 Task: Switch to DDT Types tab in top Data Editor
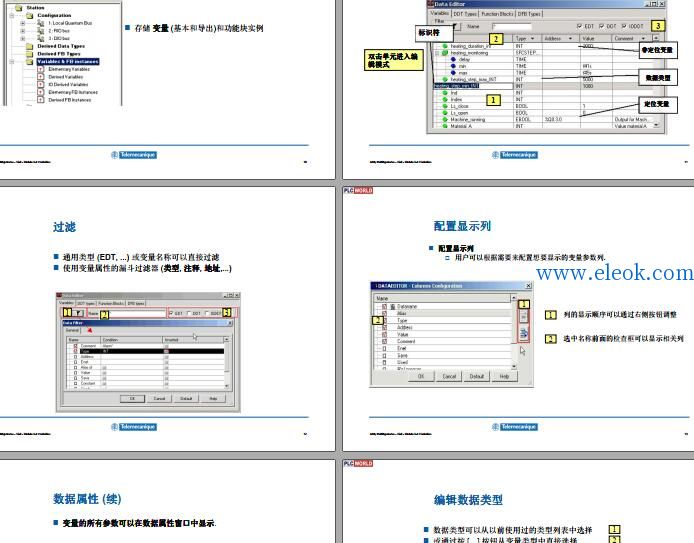click(x=465, y=14)
